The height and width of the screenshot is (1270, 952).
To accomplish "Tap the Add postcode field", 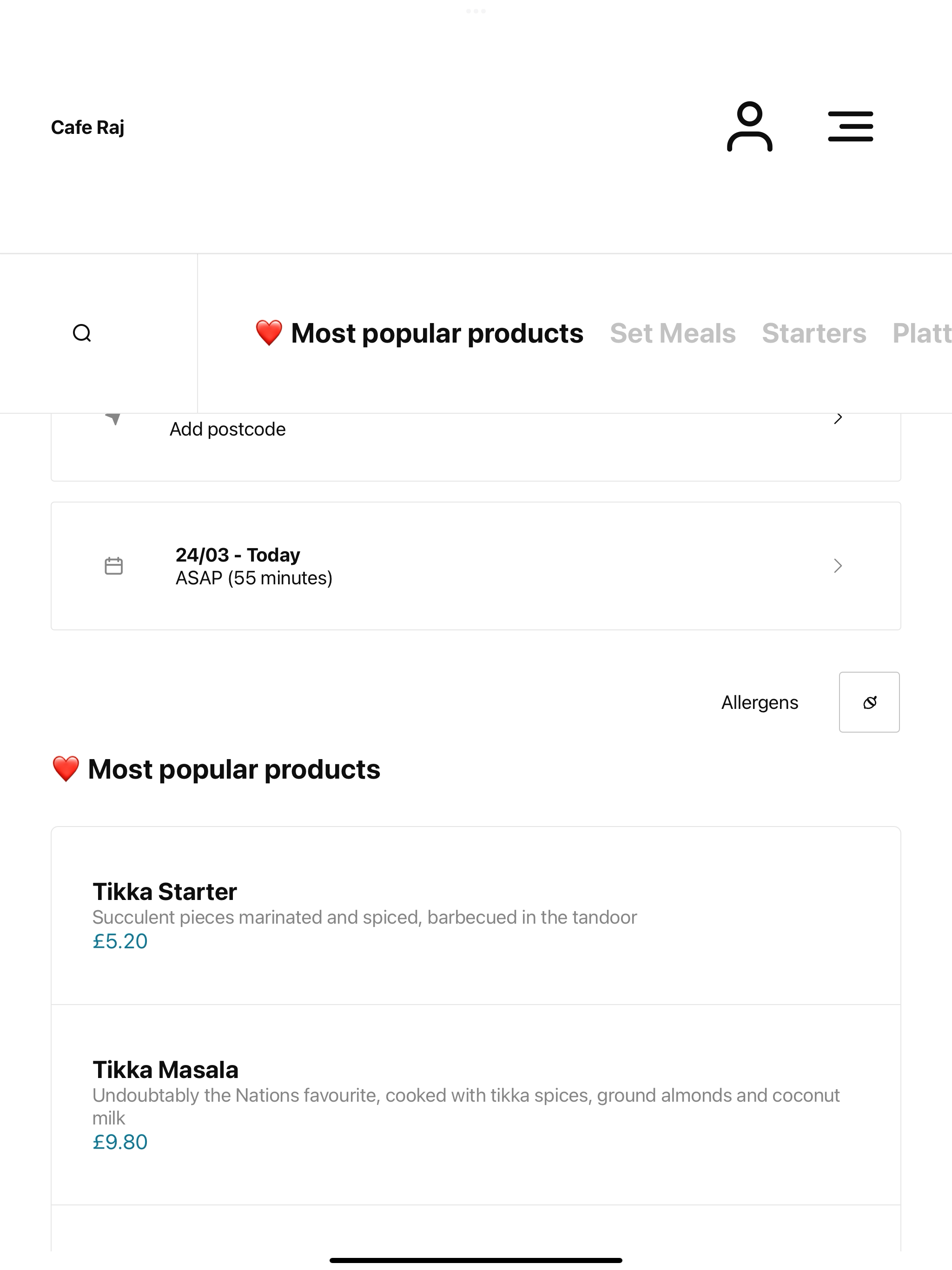I will coord(476,447).
